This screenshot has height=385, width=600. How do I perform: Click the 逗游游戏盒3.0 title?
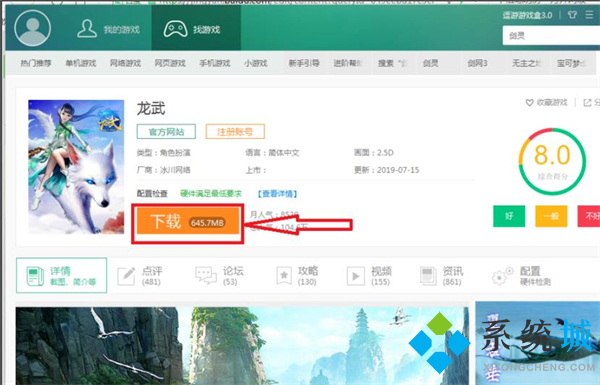527,15
